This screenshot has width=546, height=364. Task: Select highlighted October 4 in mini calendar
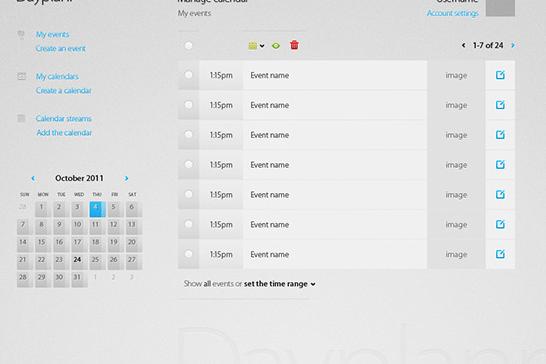(97, 209)
